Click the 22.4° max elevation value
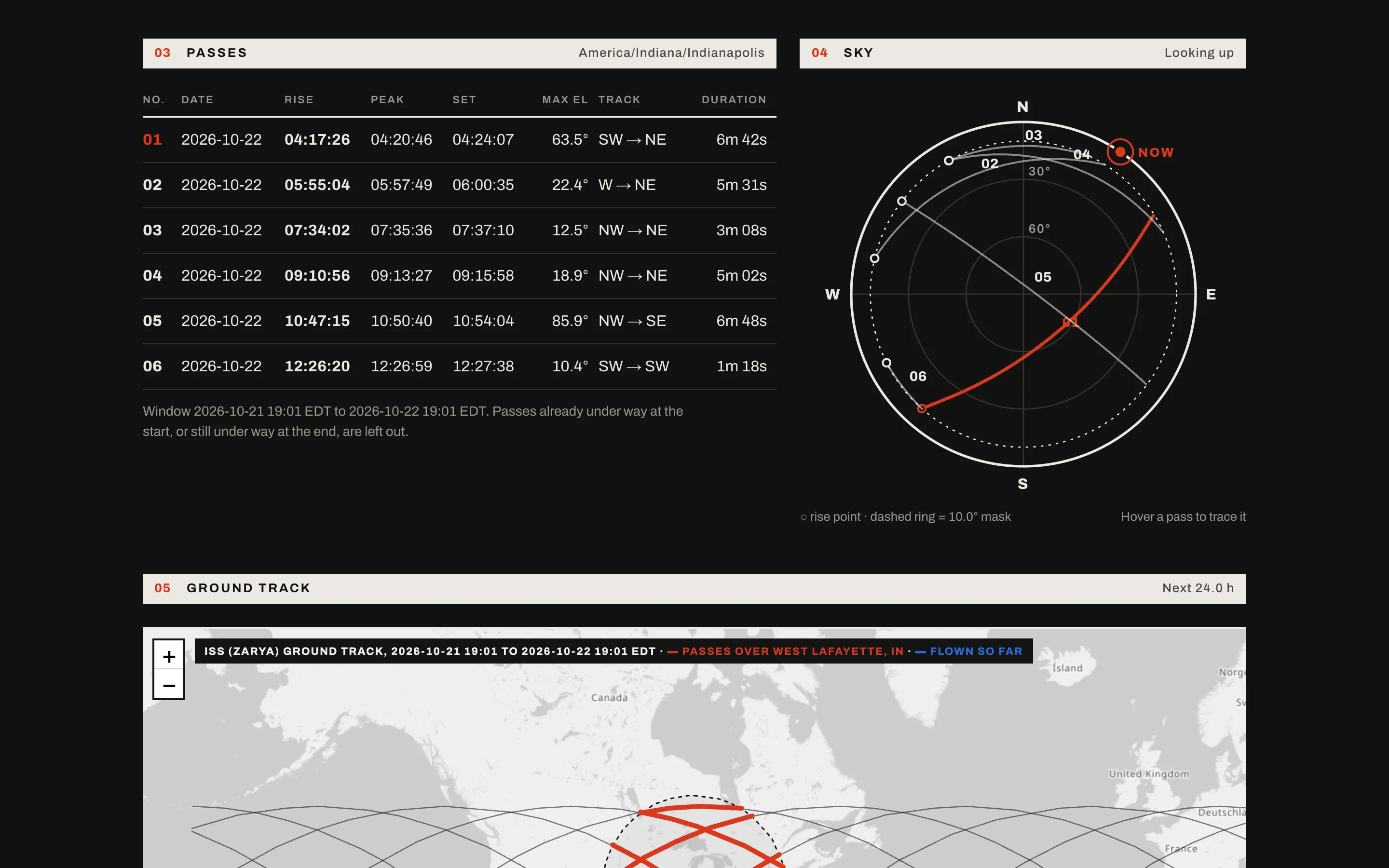1389x868 pixels. point(570,185)
